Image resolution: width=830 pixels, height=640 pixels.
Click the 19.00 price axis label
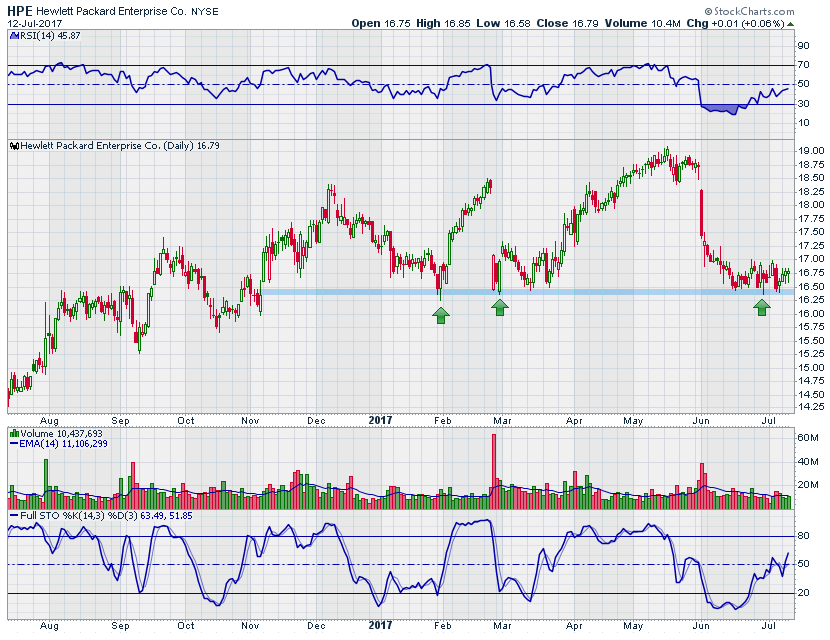point(811,151)
